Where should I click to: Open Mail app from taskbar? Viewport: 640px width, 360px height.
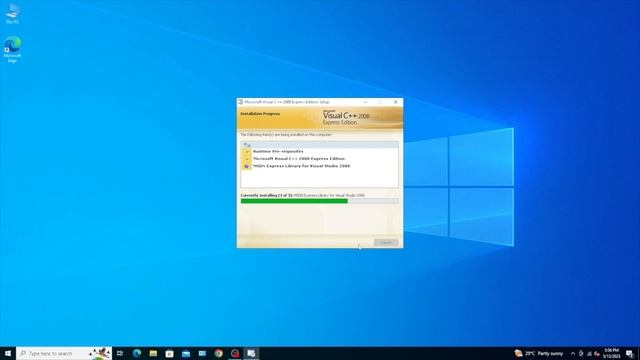(x=186, y=353)
